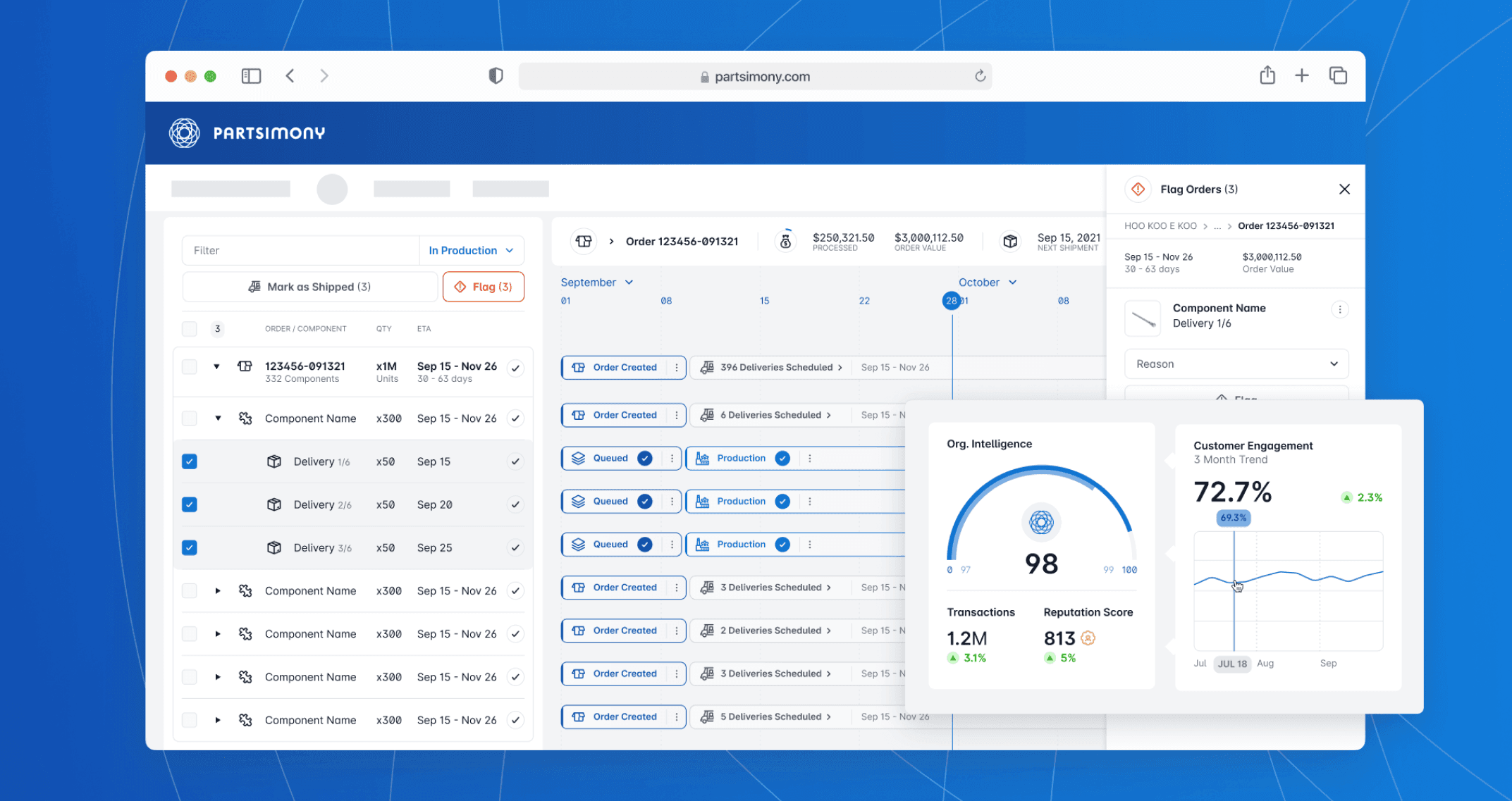Click the share icon in browser toolbar
This screenshot has width=1512, height=801.
(x=1267, y=75)
